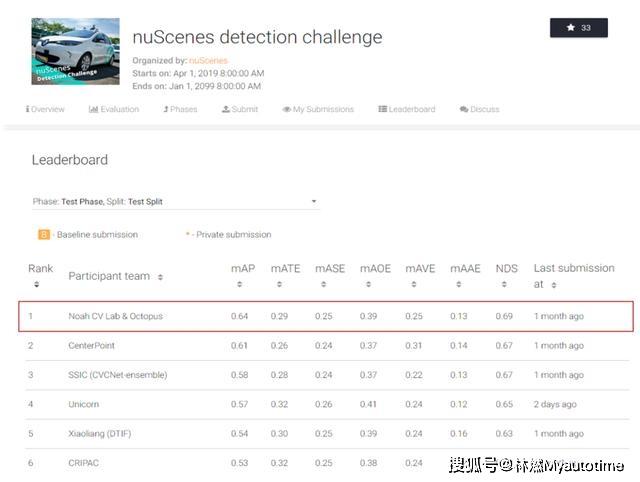
Task: Open the Evaluation tab
Action: click(114, 109)
